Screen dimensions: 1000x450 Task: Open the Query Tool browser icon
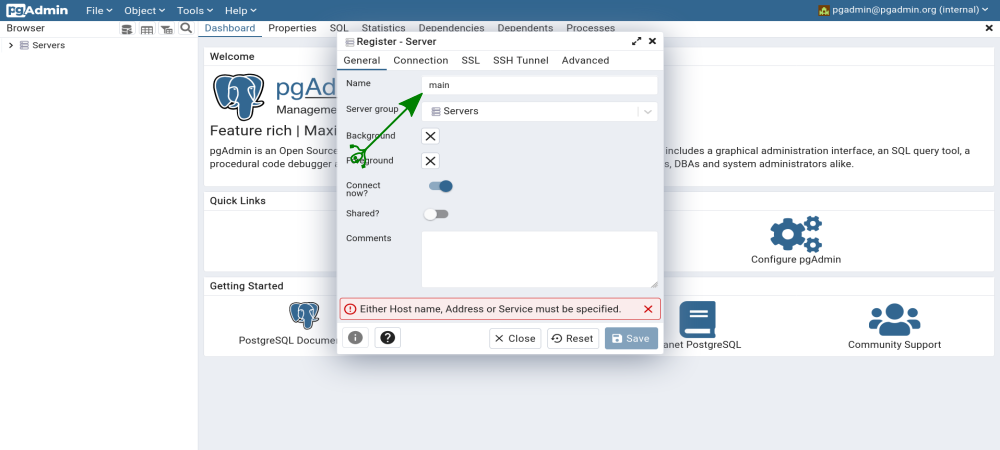[x=127, y=29]
